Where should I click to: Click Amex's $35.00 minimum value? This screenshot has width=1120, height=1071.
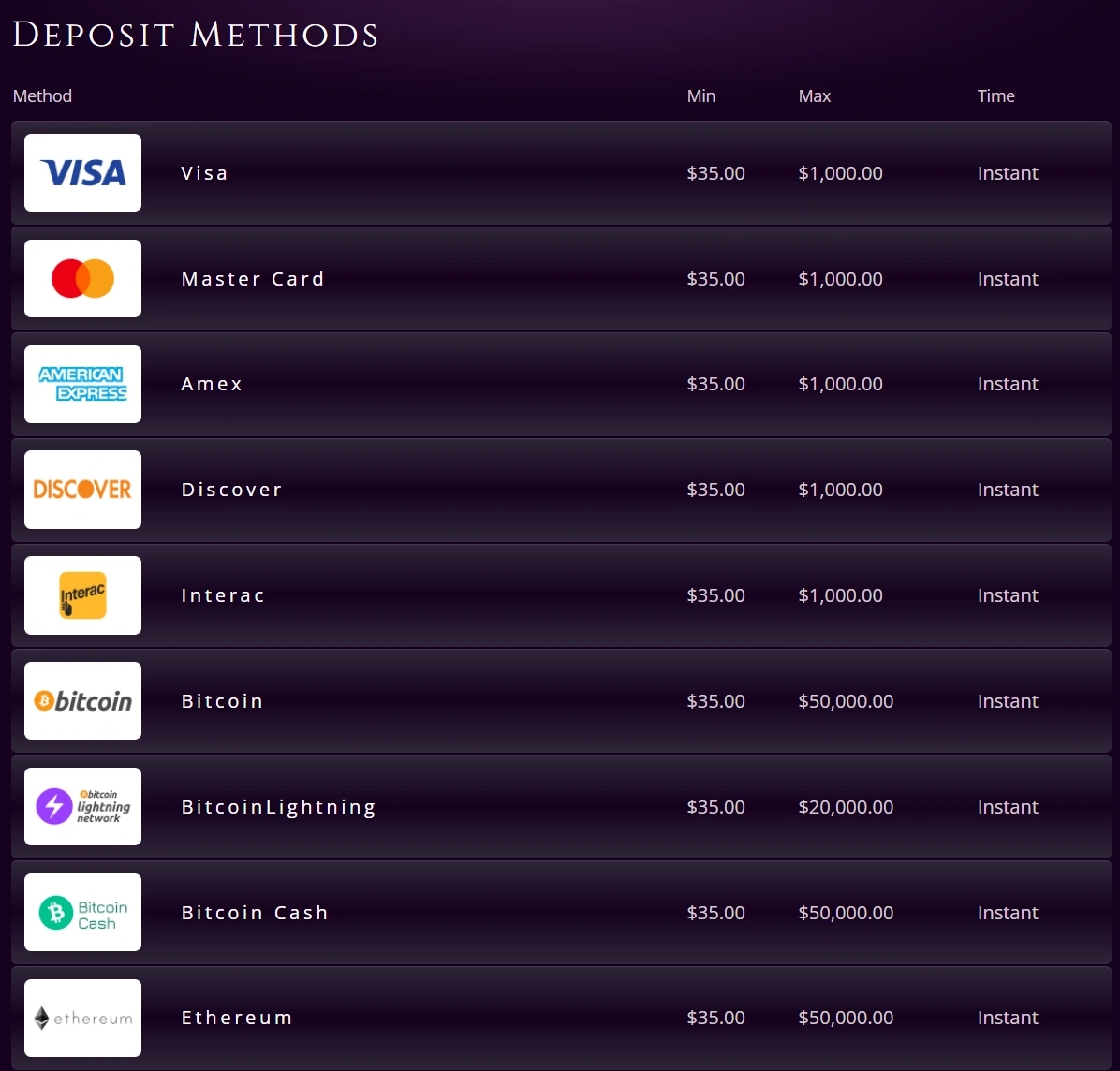click(x=715, y=384)
